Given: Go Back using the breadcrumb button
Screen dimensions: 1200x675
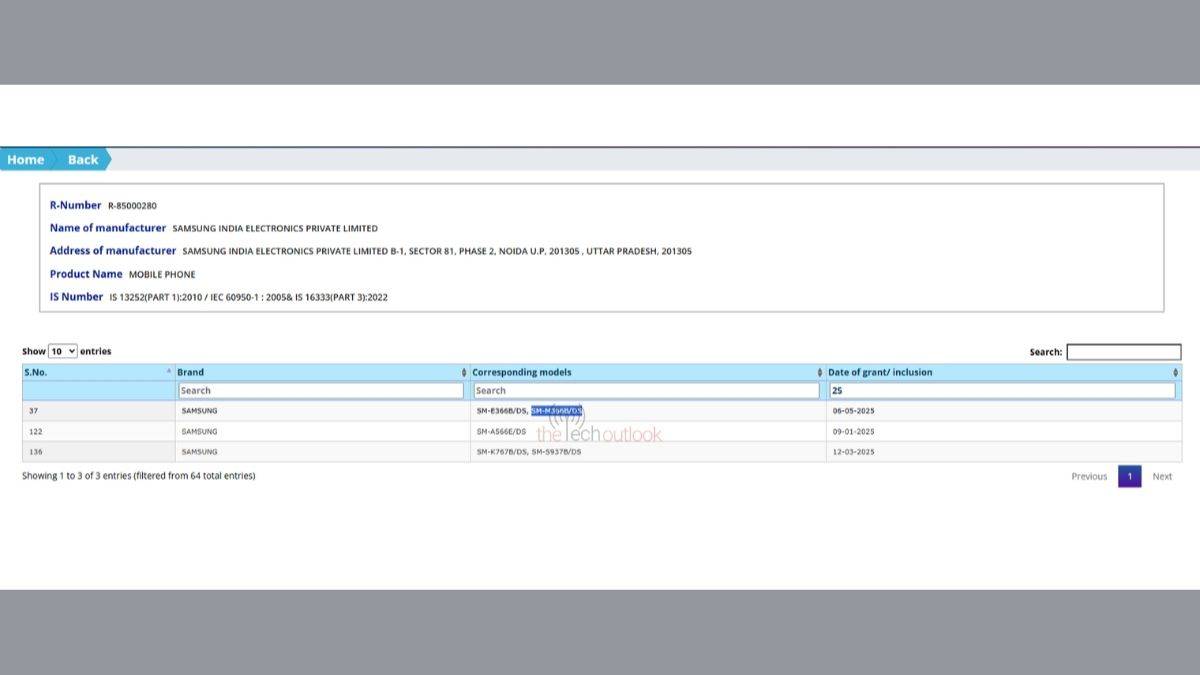Looking at the screenshot, I should [x=83, y=159].
